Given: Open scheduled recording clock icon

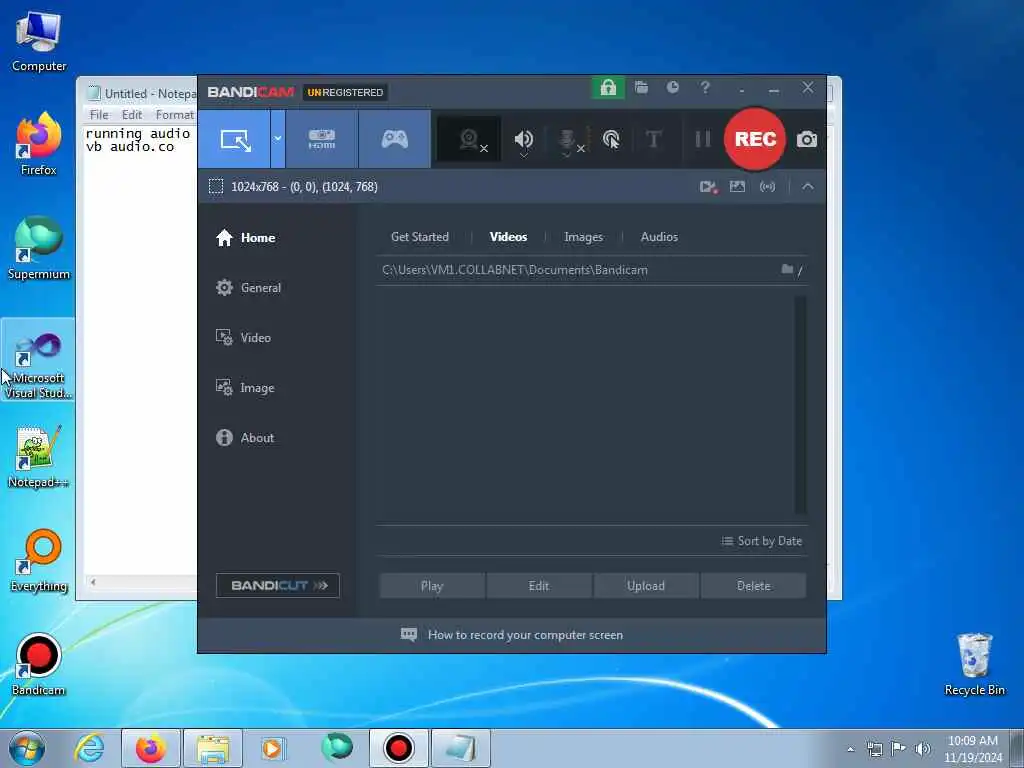Looking at the screenshot, I should pos(673,88).
